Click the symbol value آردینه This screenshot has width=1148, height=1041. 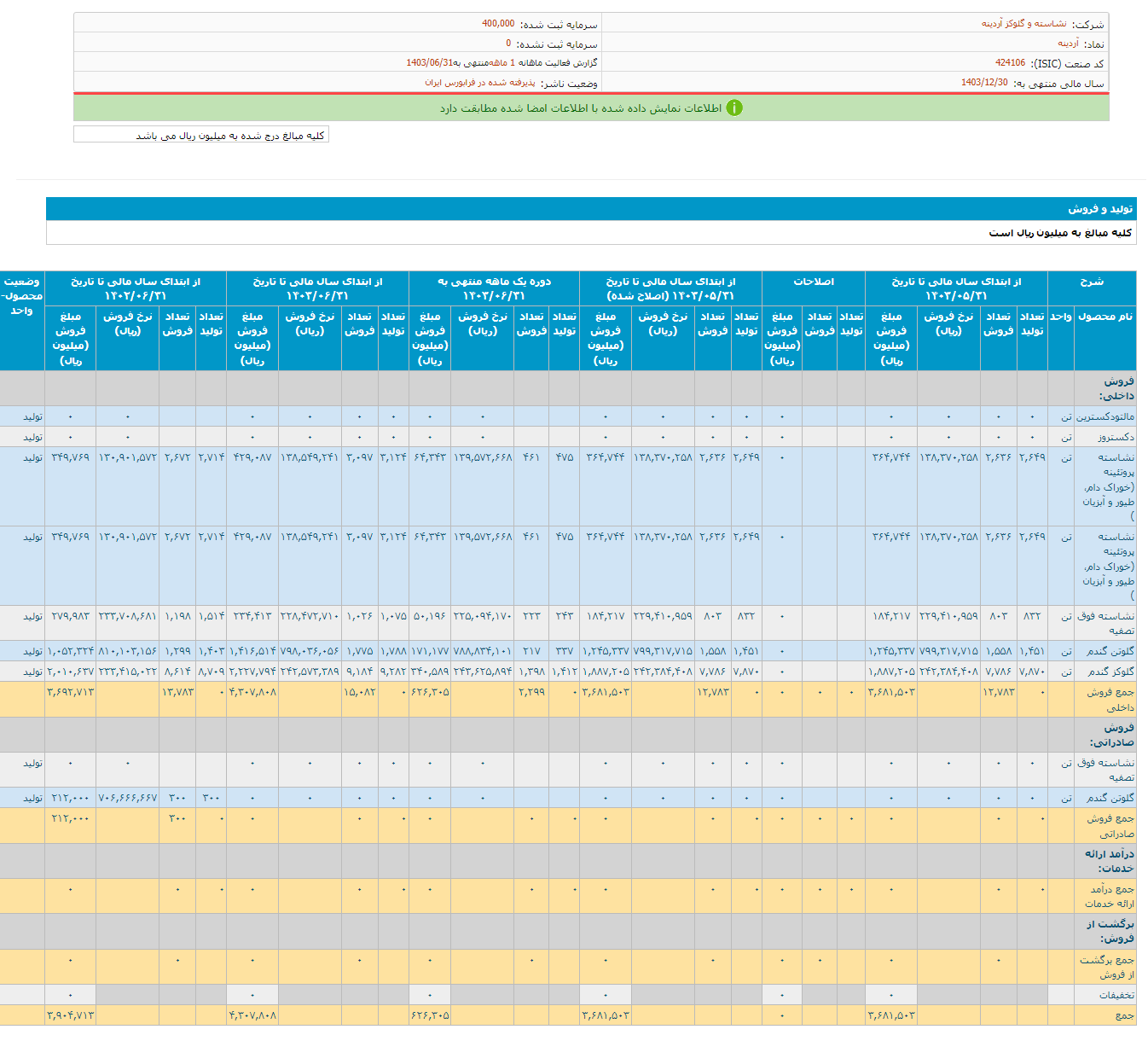pyautogui.click(x=1068, y=44)
